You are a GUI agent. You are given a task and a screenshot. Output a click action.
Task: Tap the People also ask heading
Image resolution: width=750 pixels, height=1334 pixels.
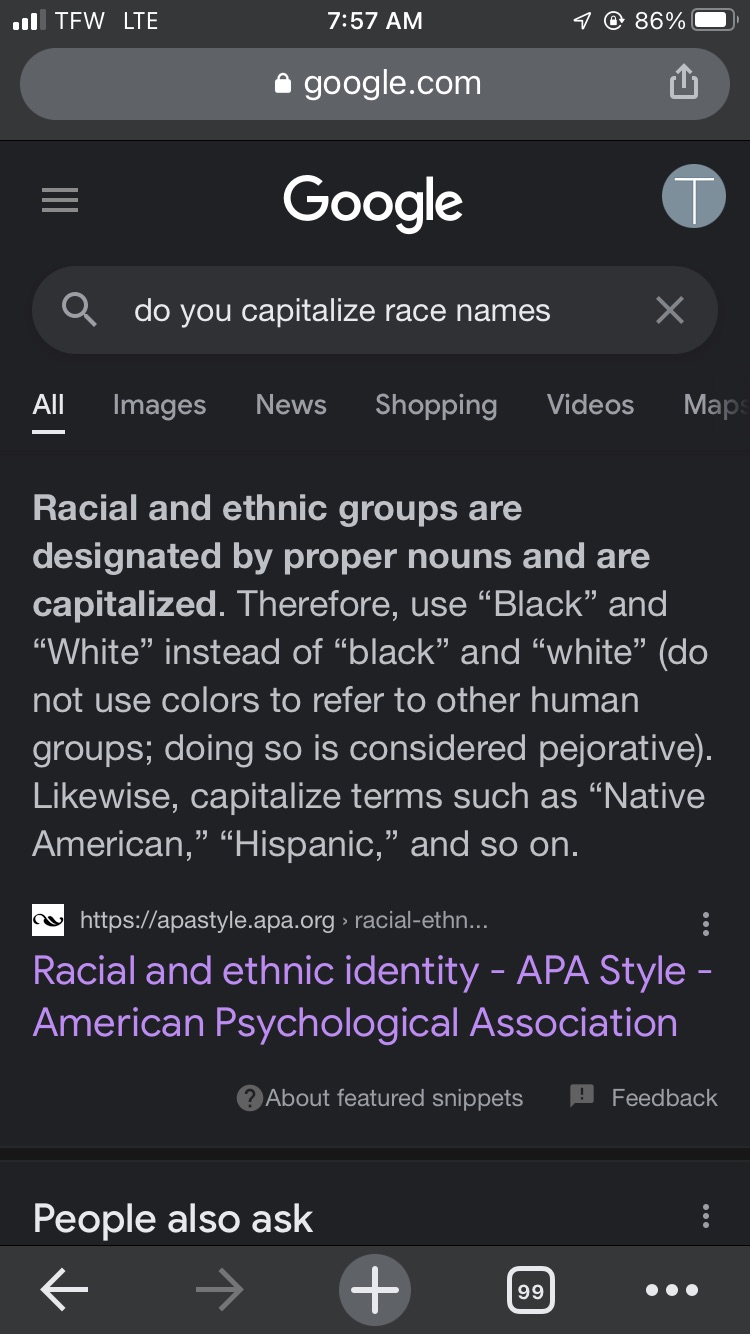(x=173, y=1219)
